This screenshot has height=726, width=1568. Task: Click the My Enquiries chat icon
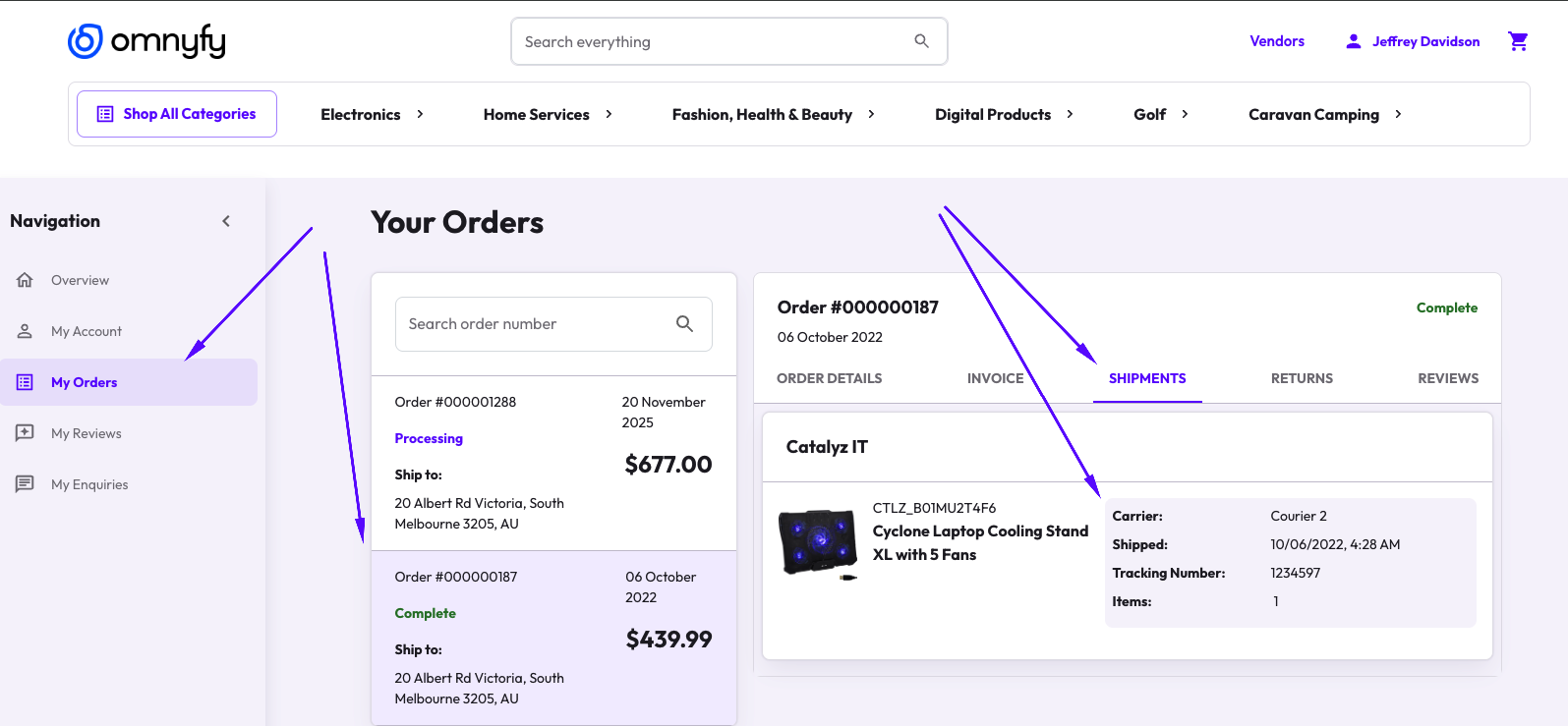(26, 484)
